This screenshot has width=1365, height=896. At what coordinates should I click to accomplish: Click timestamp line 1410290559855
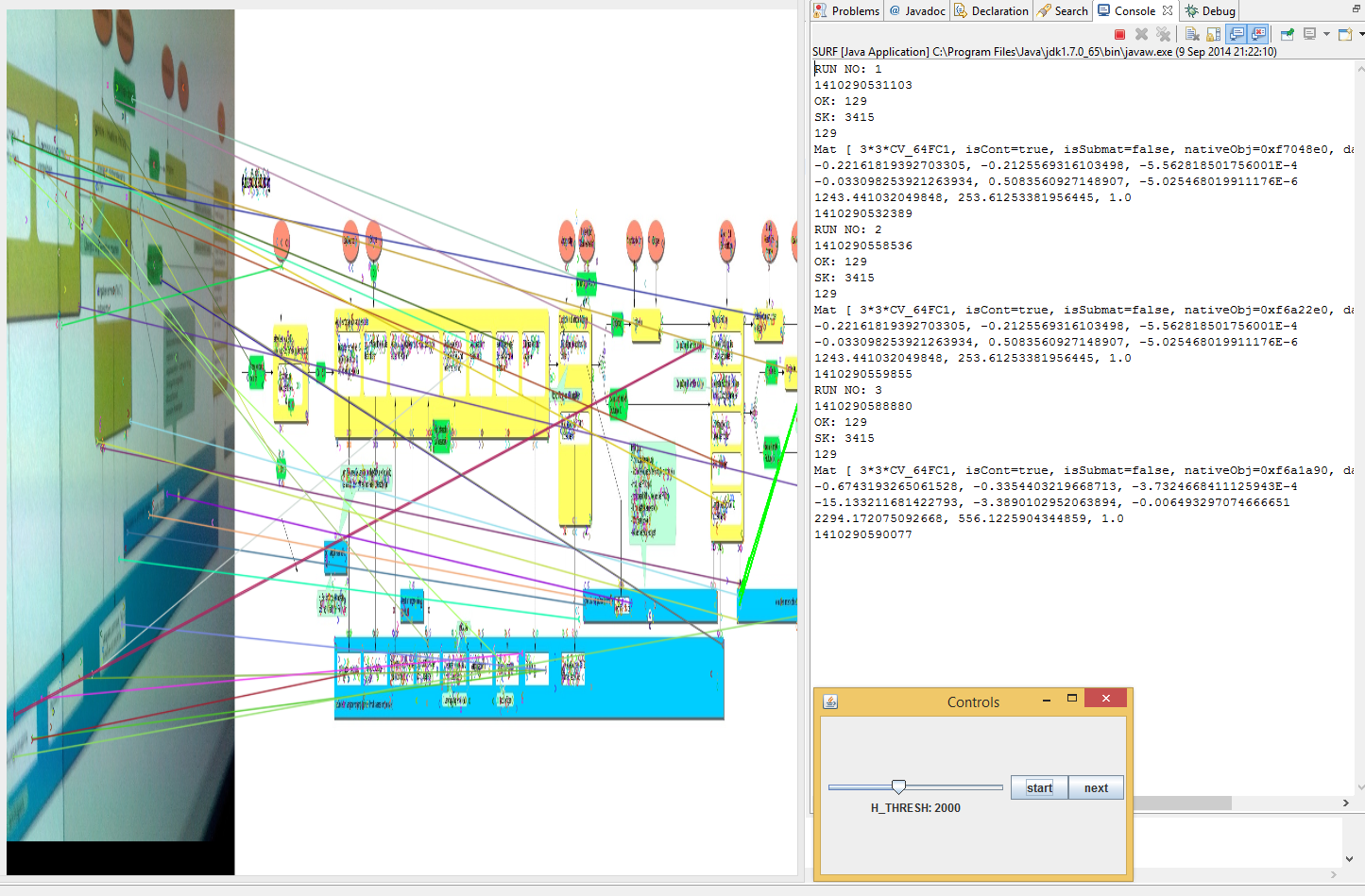pyautogui.click(x=863, y=374)
